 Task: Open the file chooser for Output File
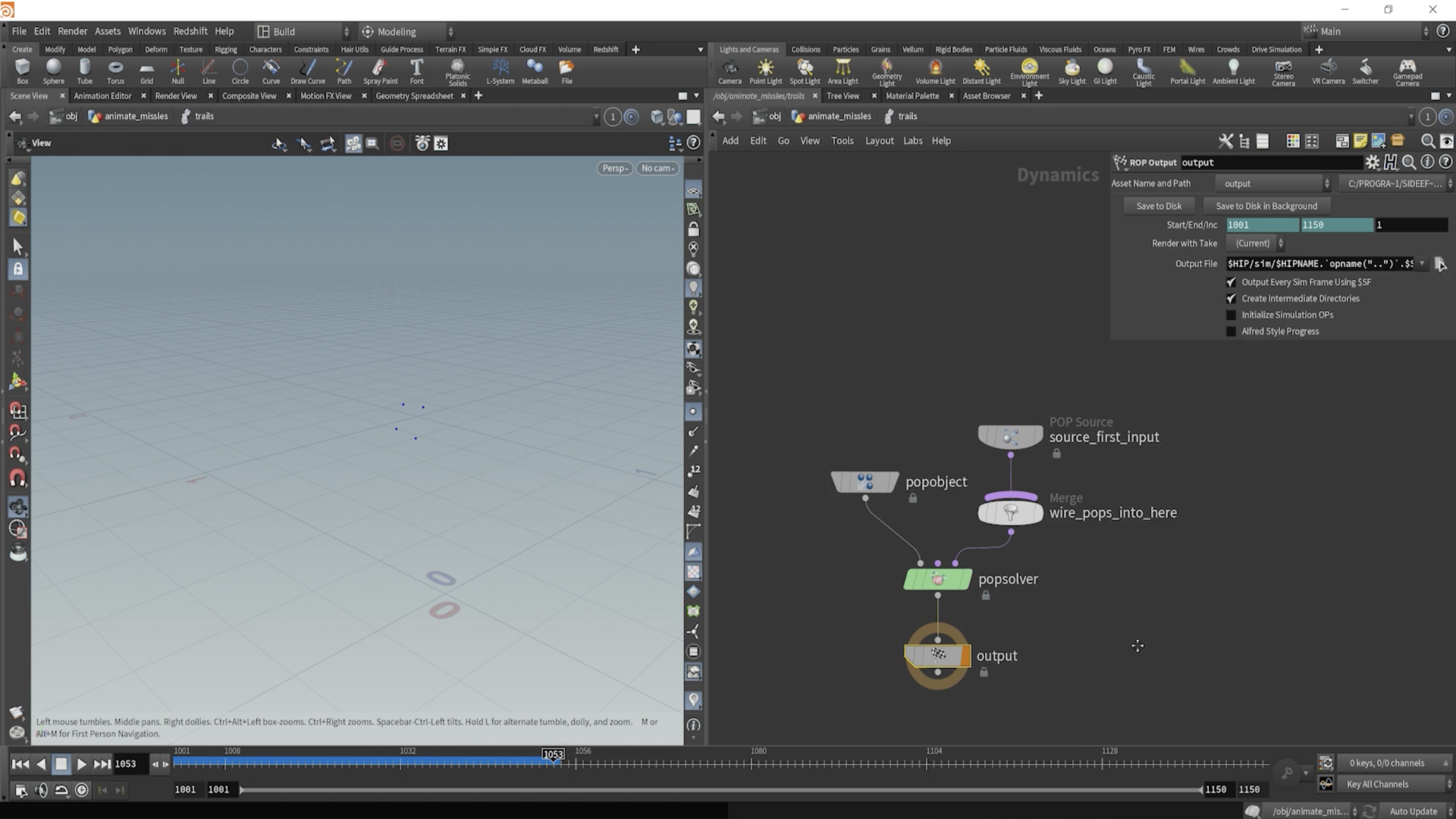click(1440, 264)
